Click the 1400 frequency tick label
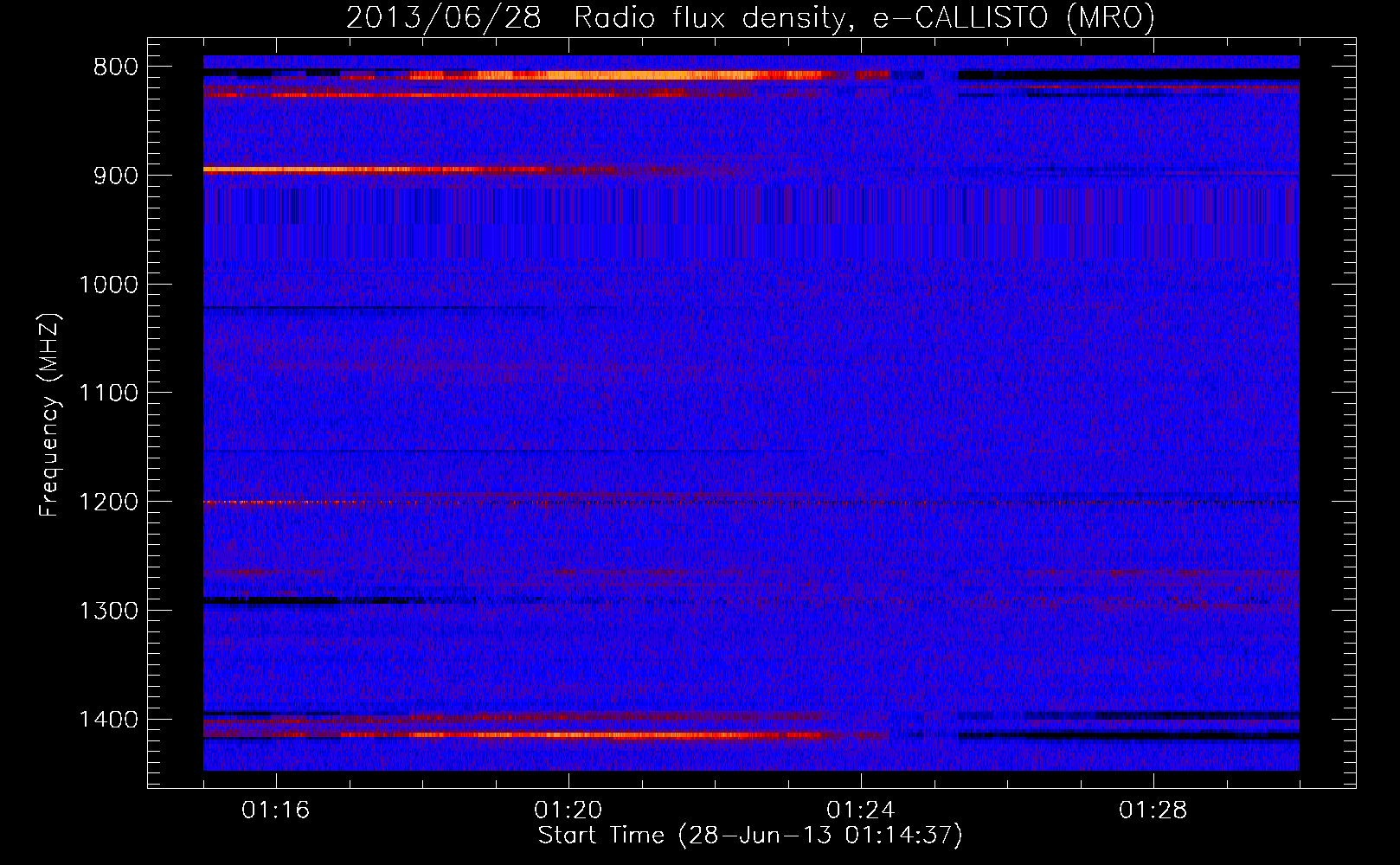Image resolution: width=1400 pixels, height=865 pixels. pyautogui.click(x=108, y=720)
